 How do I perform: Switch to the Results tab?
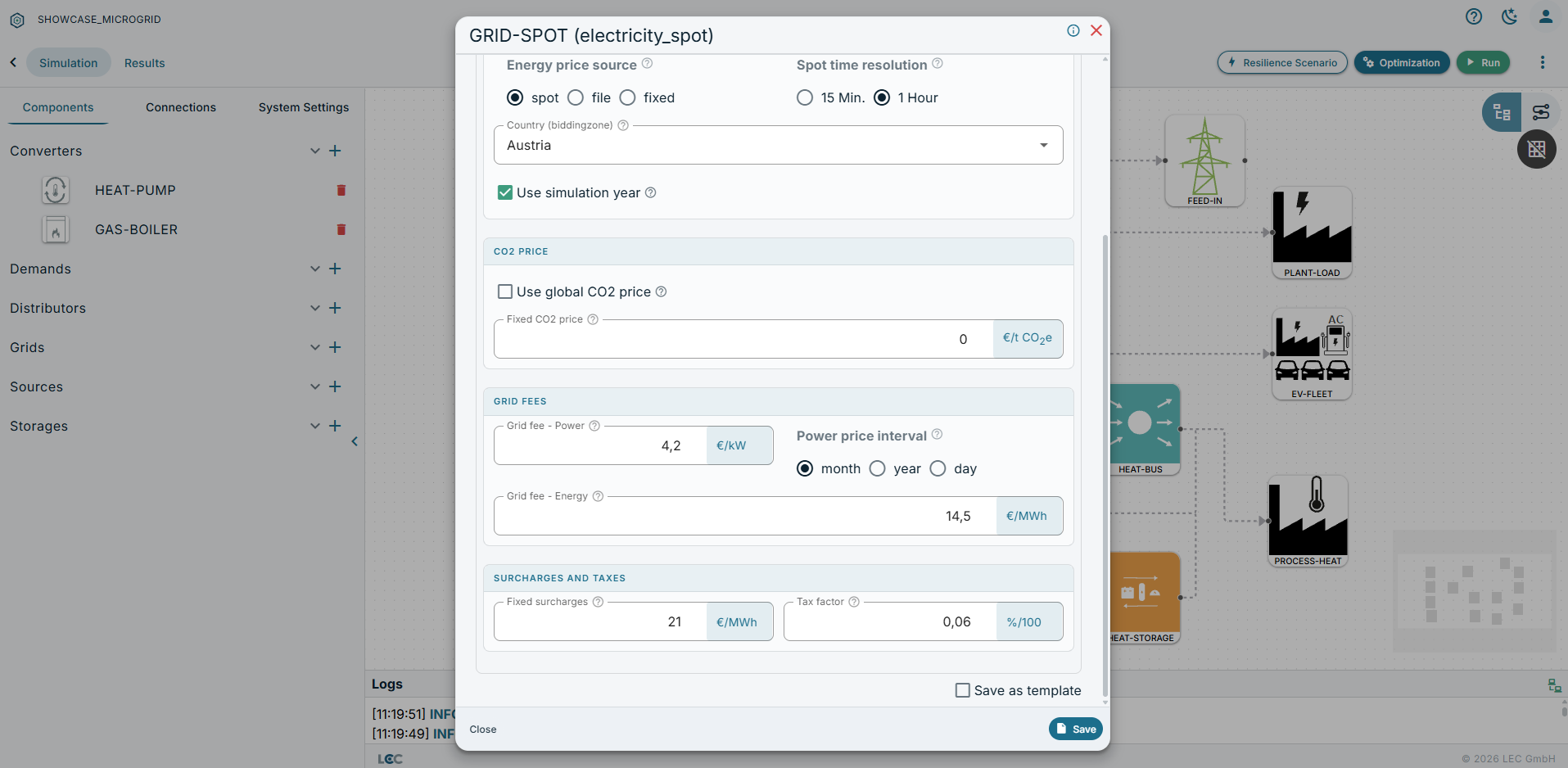[145, 63]
